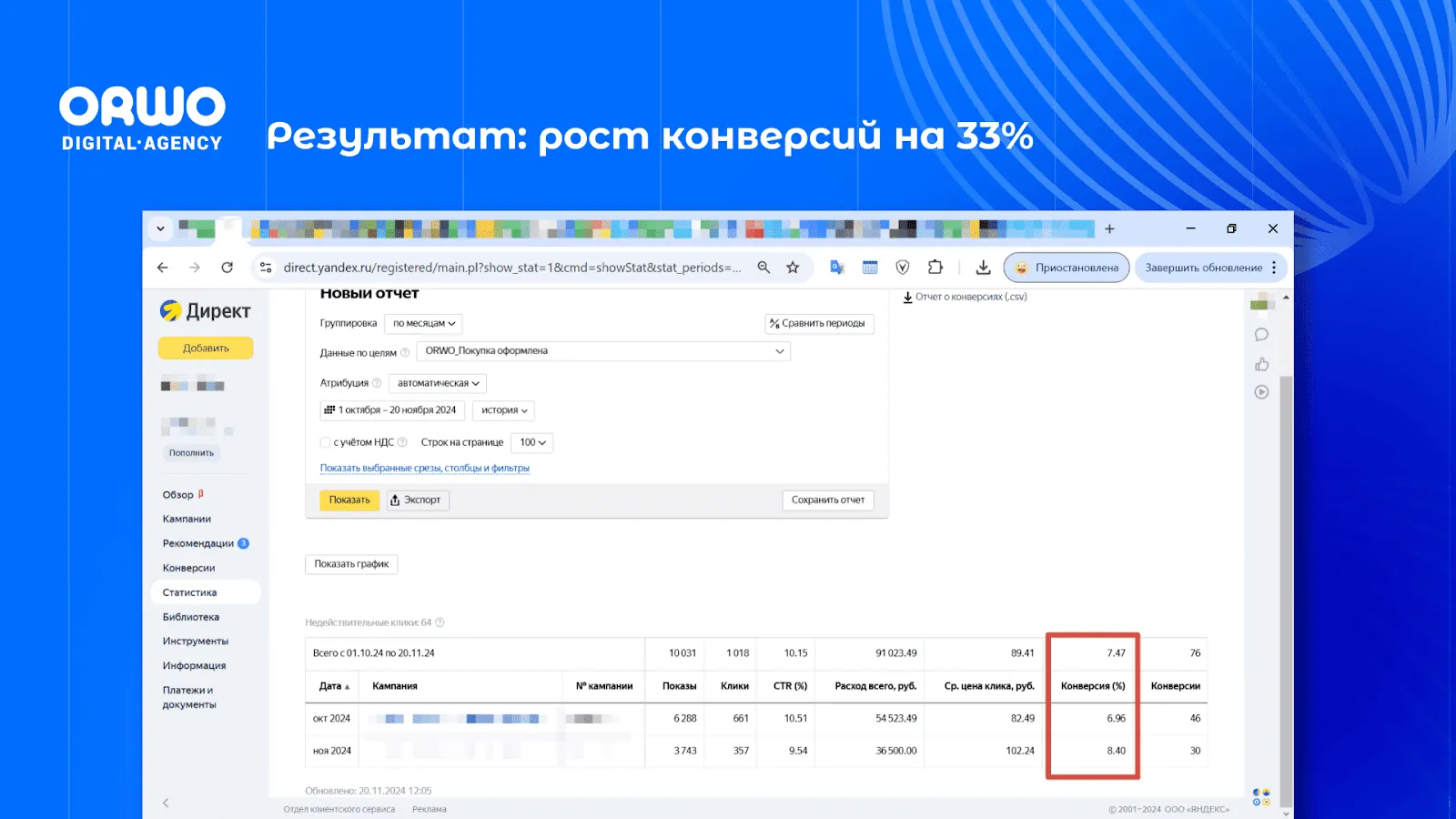The image size is (1456, 819).
Task: Open the 'по месяцам' grouping dropdown
Action: click(423, 324)
